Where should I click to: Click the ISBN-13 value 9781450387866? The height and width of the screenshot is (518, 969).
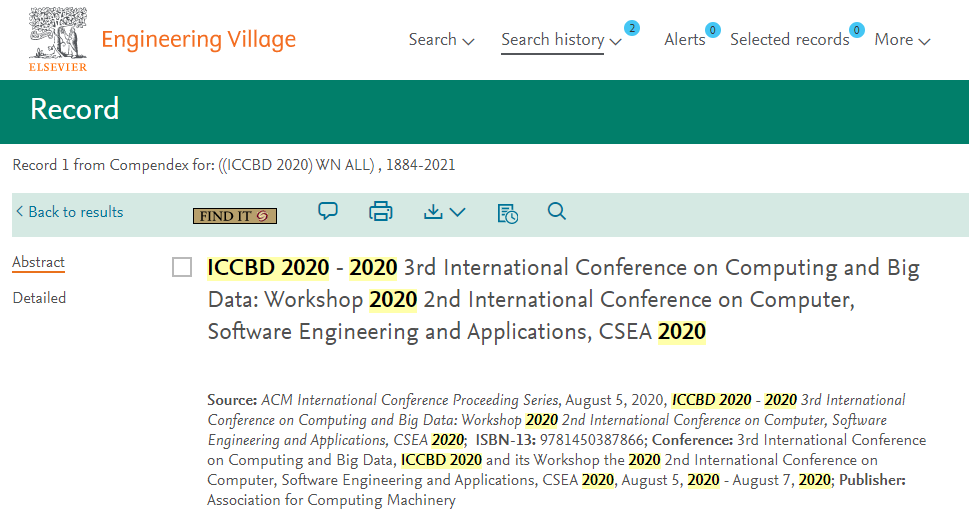tap(591, 440)
